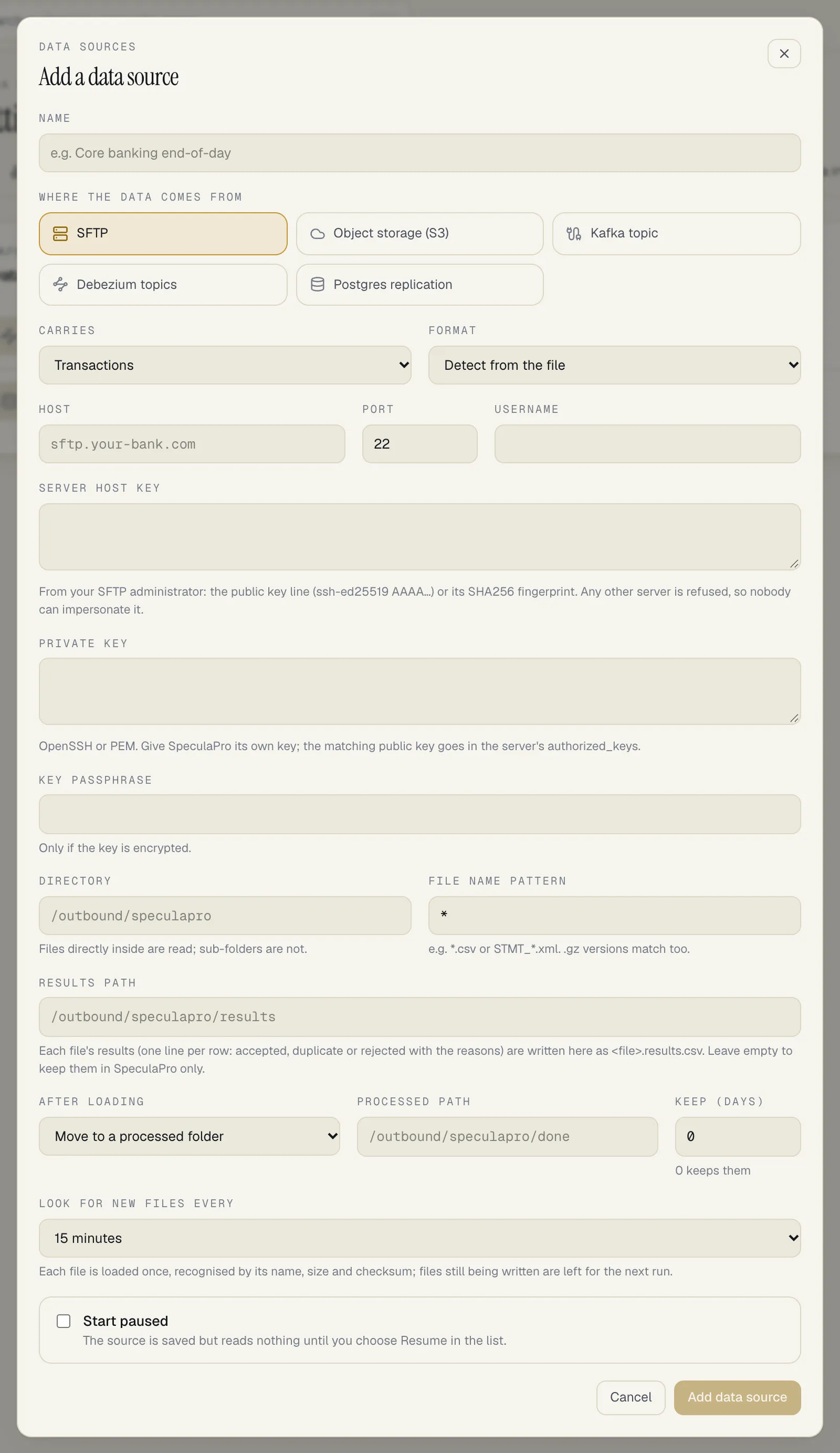Screen dimensions: 840x1453
Task: Grab the Server host key resize handle
Action: pos(794,564)
